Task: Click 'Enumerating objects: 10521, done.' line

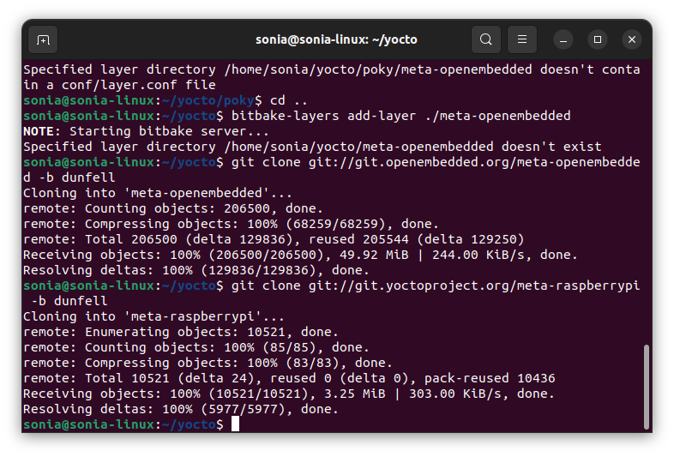Action: pos(181,332)
